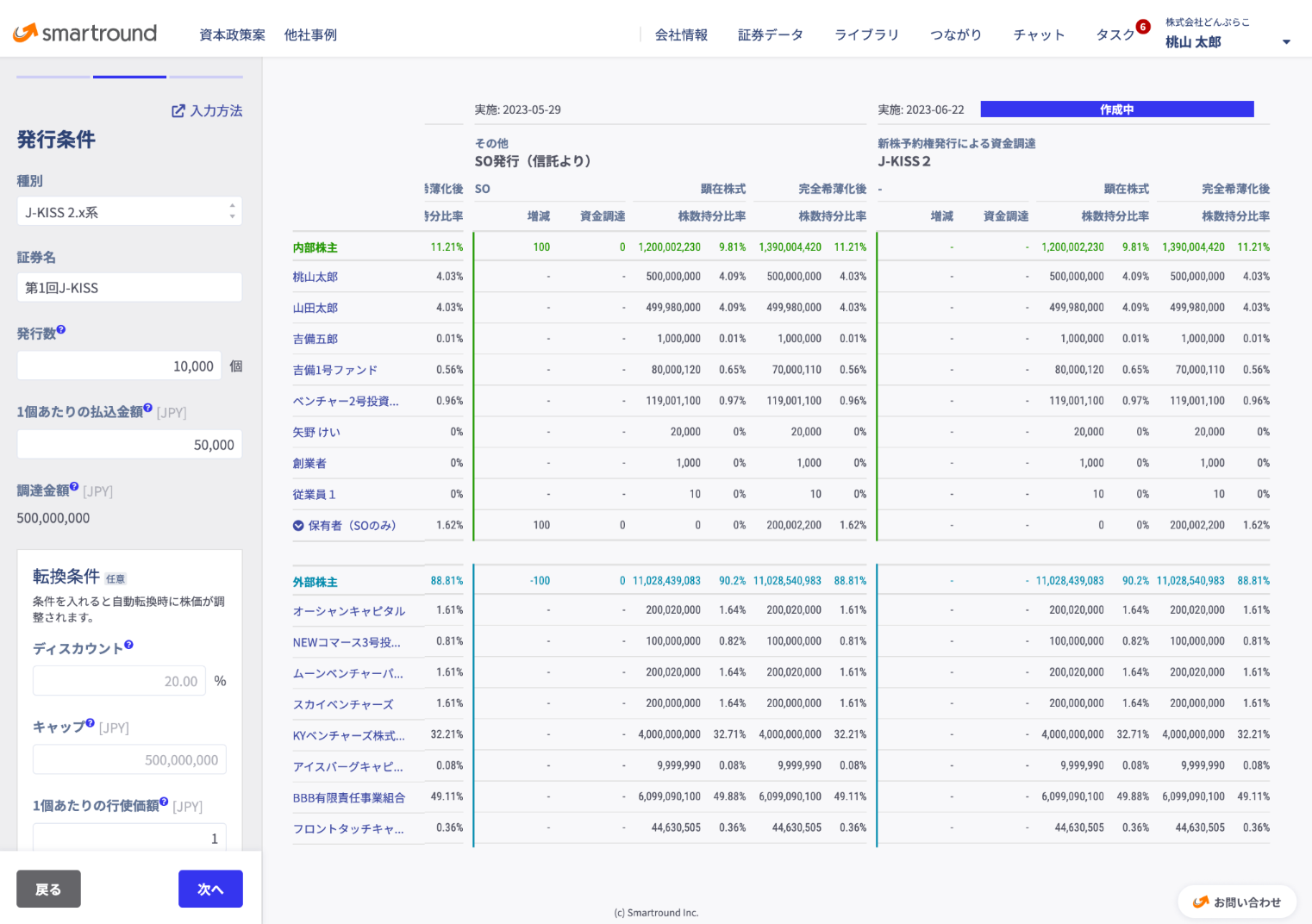The image size is (1312, 924).
Task: Show help for 1個あたりの払込金額
Action: point(148,409)
